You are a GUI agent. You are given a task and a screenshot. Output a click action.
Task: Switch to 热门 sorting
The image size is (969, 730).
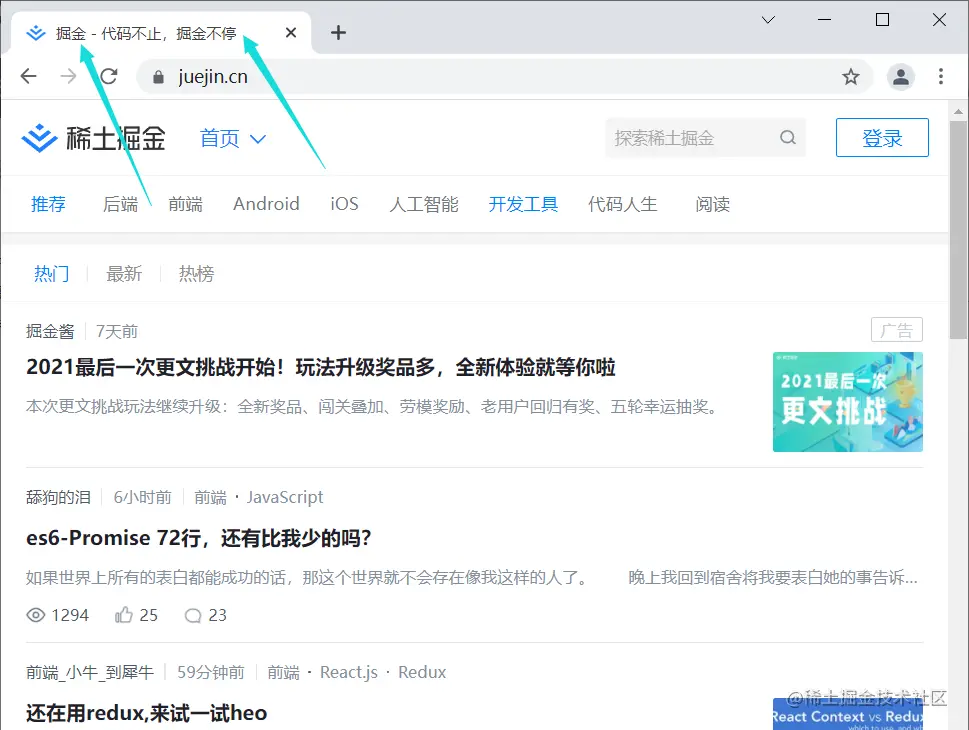[x=51, y=273]
